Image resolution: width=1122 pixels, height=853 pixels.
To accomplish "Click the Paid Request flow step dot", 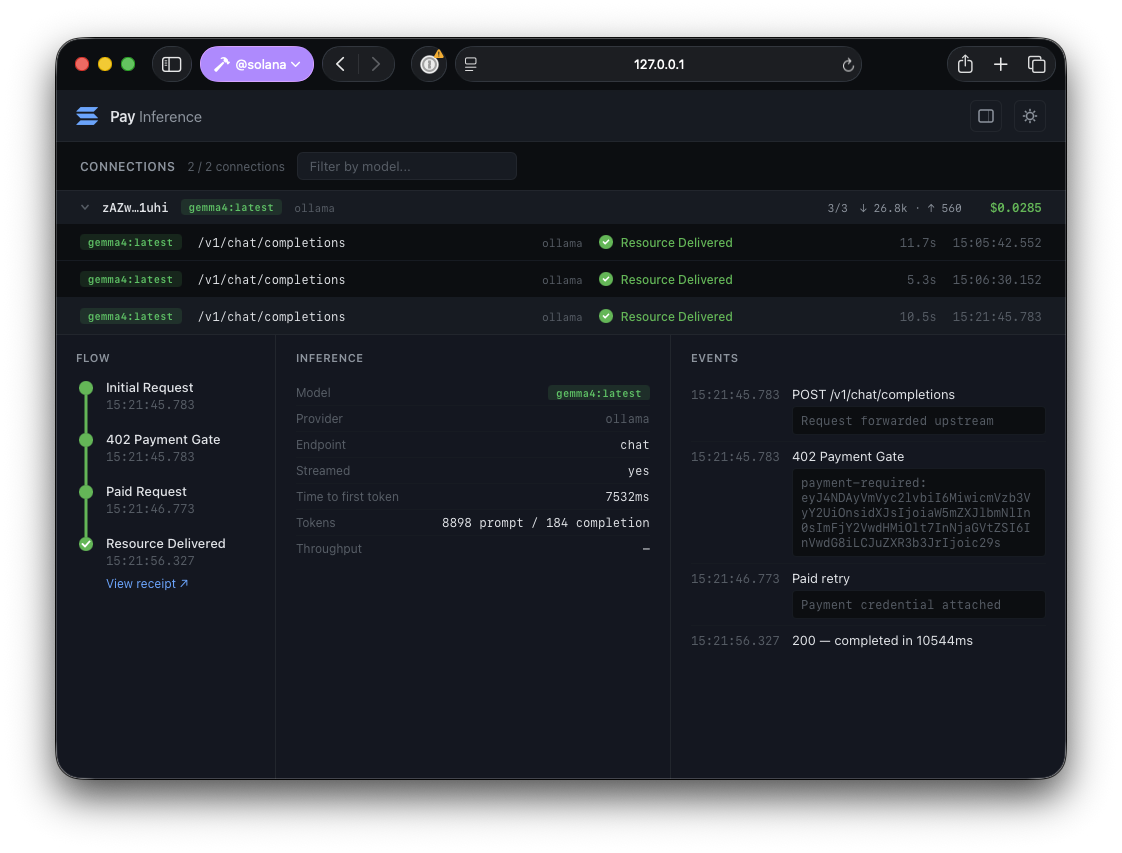I will (x=86, y=492).
